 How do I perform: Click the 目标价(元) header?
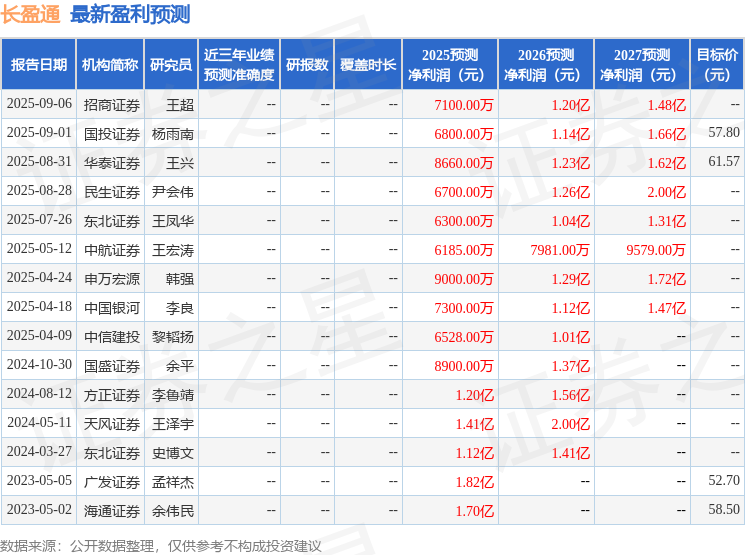click(x=717, y=65)
